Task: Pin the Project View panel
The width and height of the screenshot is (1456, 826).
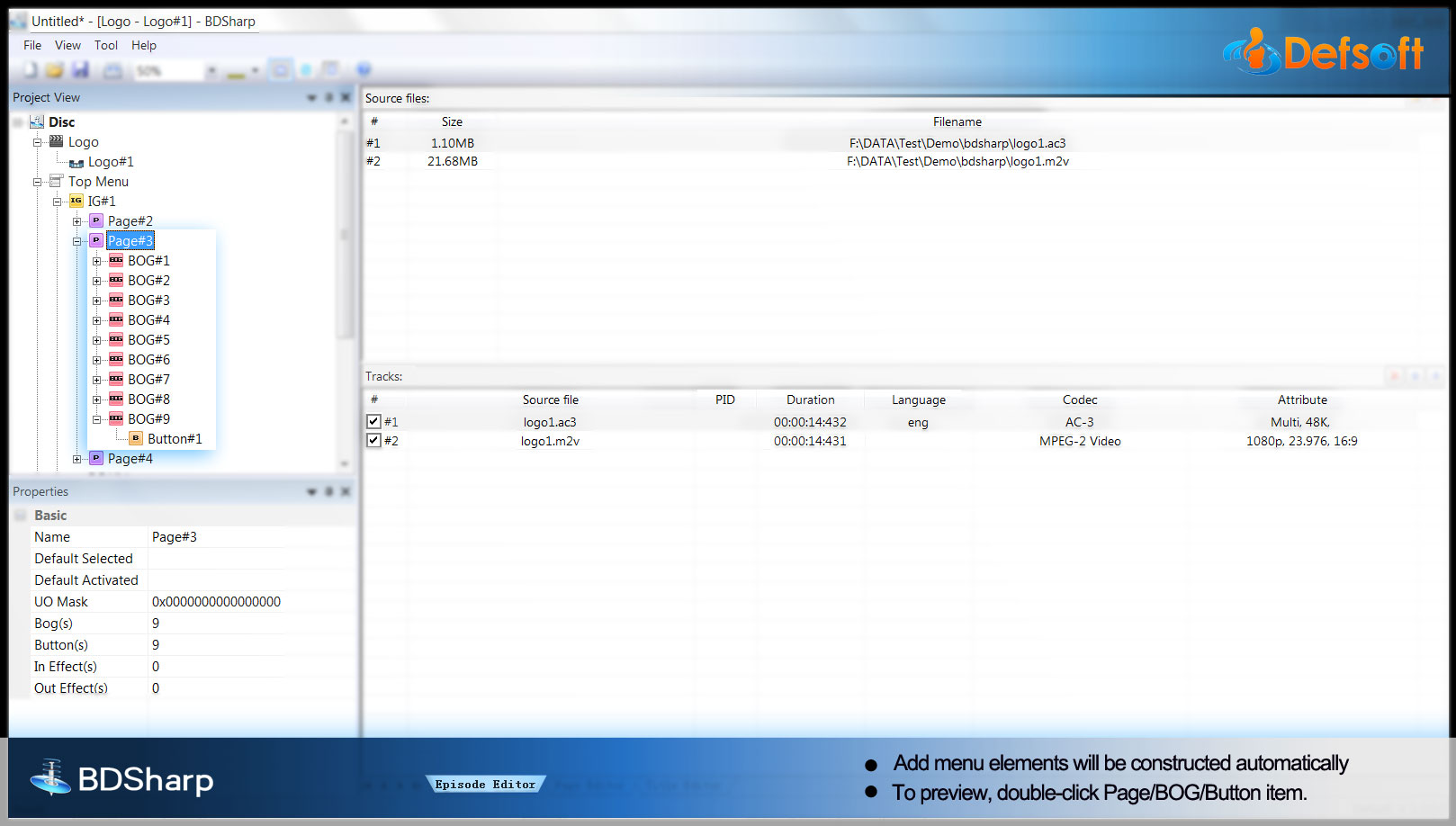Action: click(329, 97)
